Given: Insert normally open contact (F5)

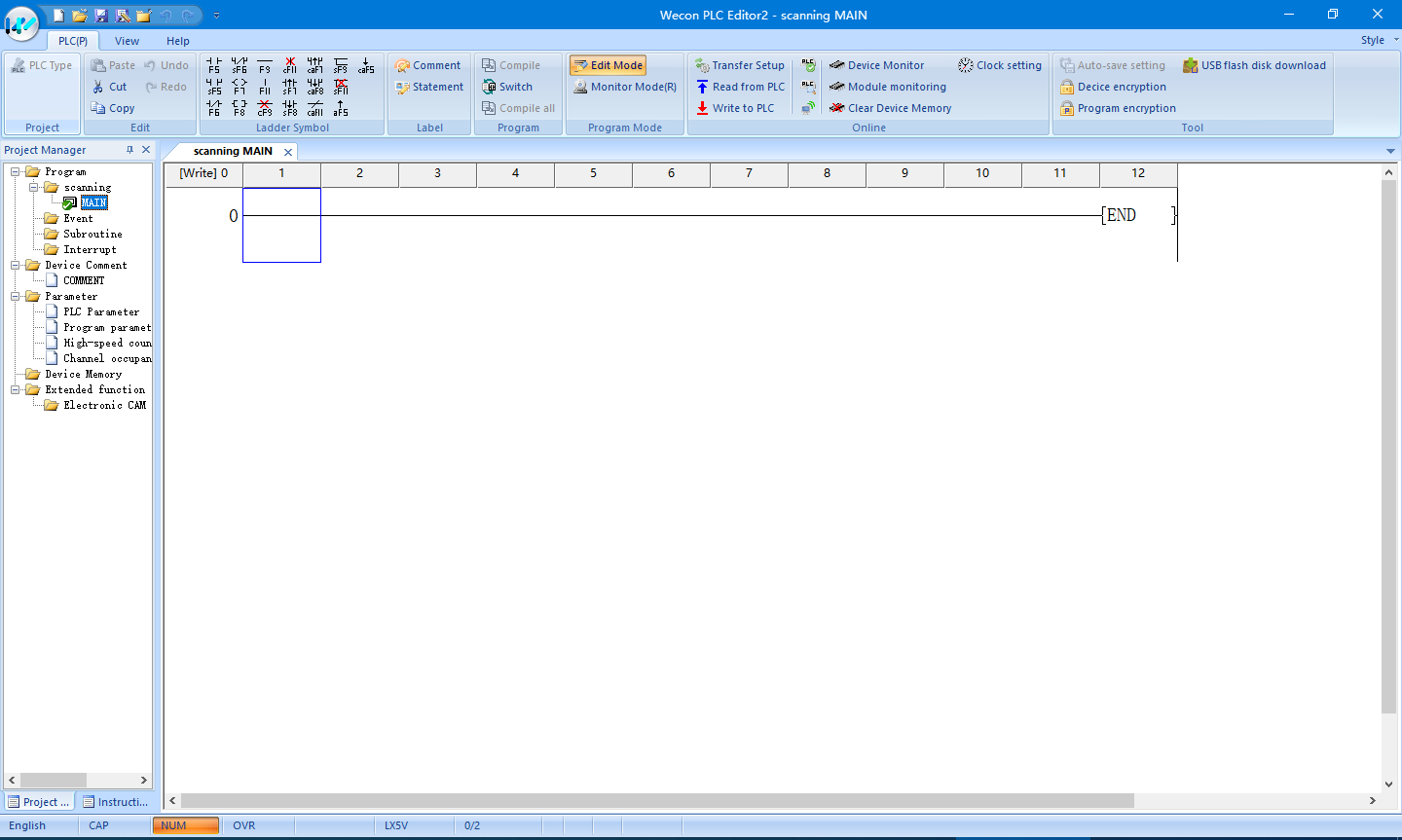Looking at the screenshot, I should (x=214, y=65).
